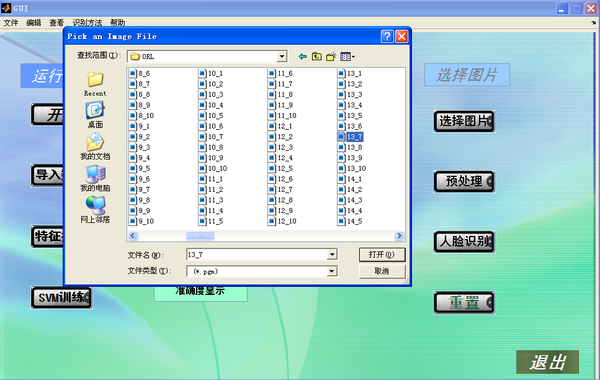Click the 取消 button

coord(382,271)
